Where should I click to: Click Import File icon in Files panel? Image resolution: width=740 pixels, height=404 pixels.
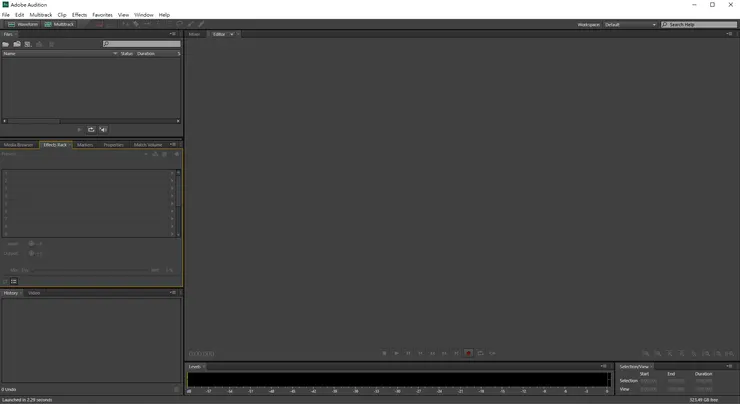(17, 44)
